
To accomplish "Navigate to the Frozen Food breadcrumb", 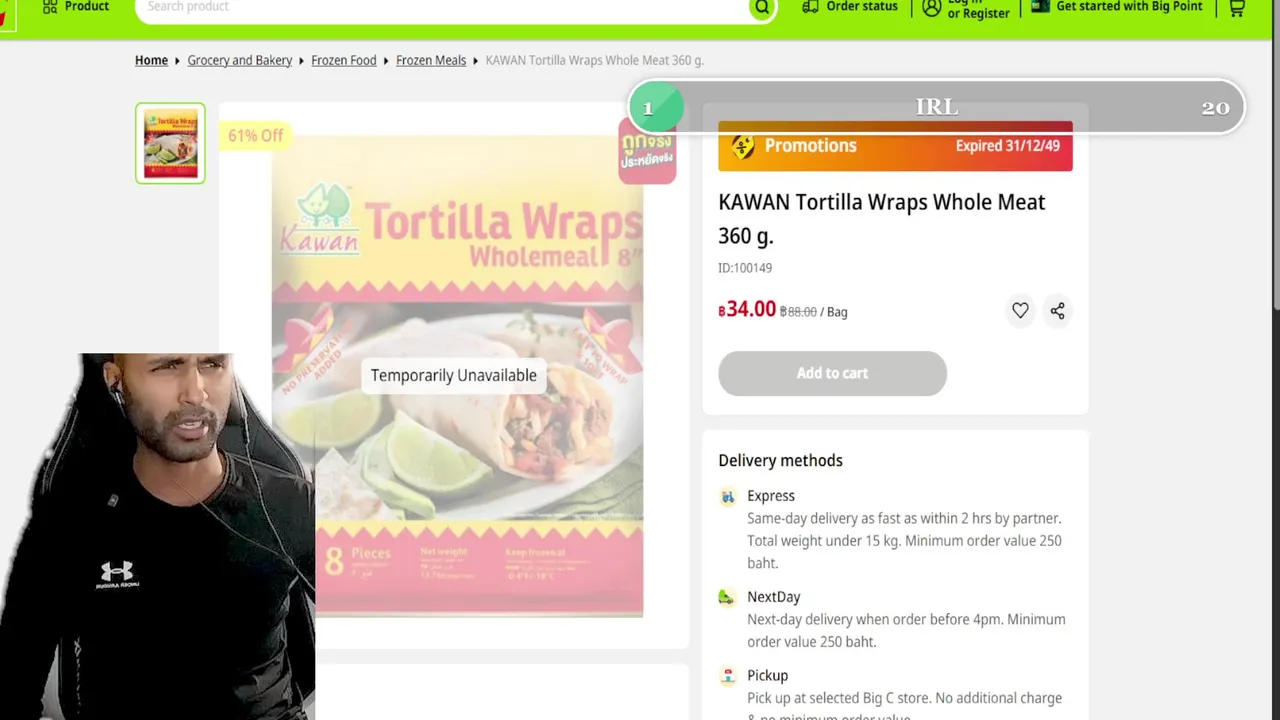I will (x=344, y=60).
